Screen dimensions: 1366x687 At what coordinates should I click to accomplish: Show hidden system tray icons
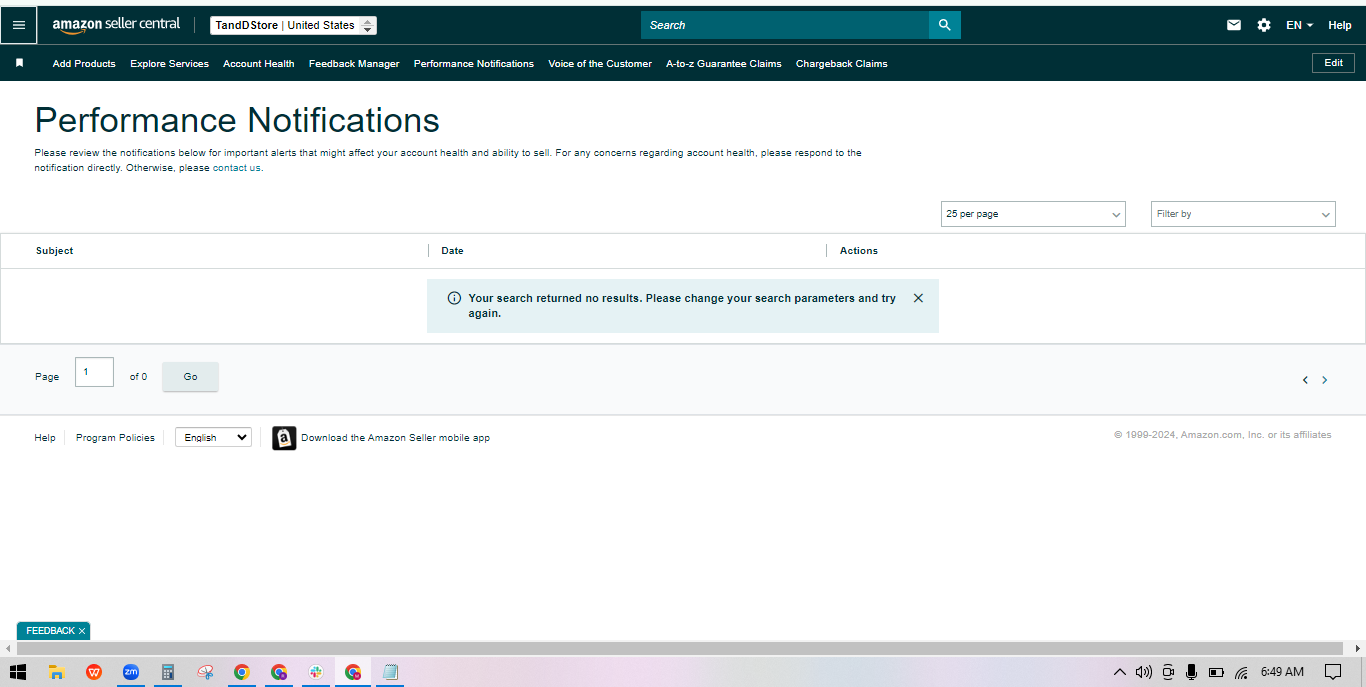coord(1120,672)
